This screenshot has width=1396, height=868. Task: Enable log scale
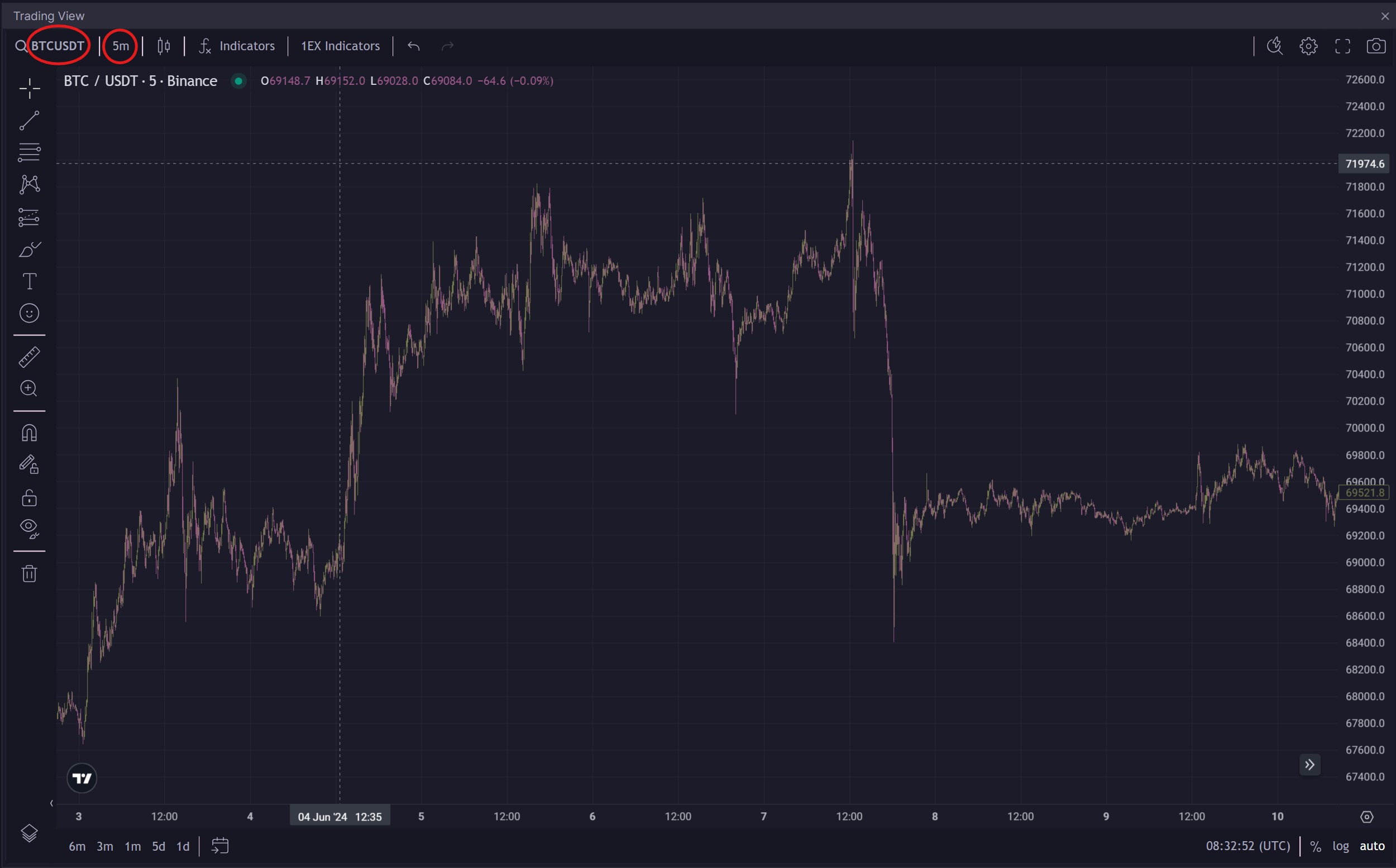click(x=1340, y=846)
